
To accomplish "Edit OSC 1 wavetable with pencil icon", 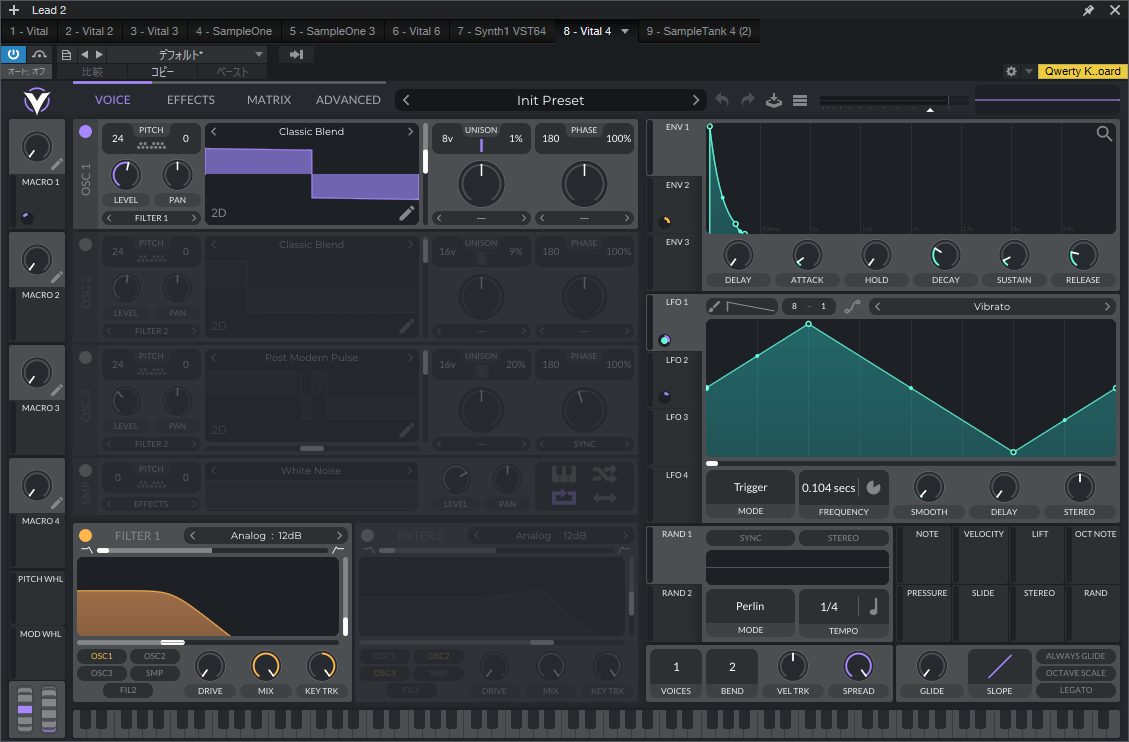I will pos(406,213).
